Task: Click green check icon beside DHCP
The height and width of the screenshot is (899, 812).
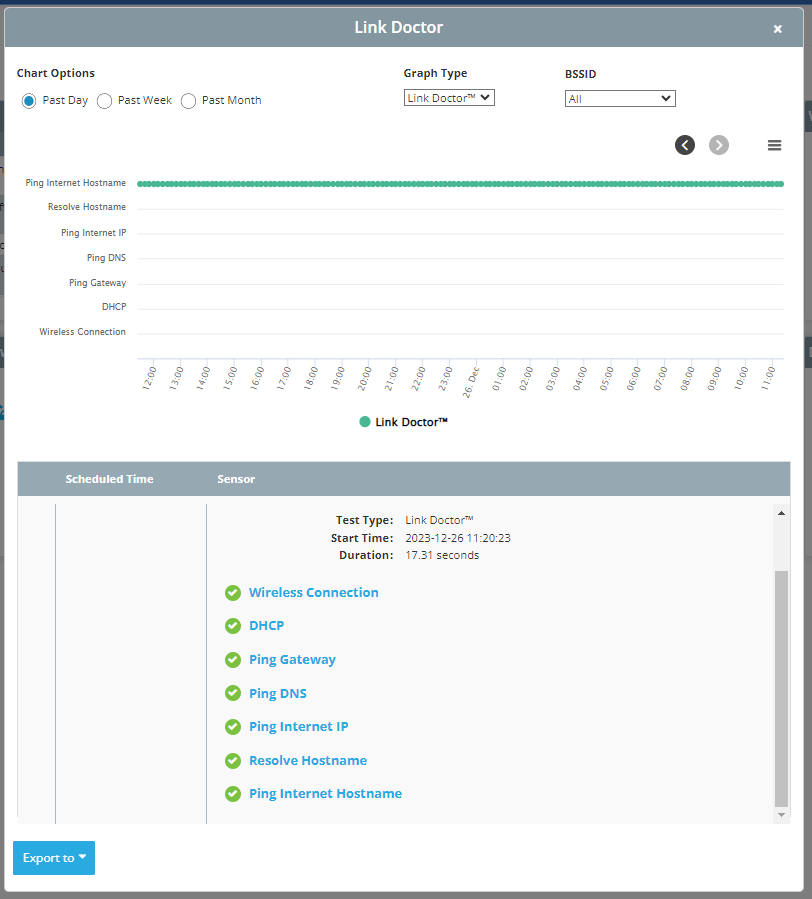Action: (x=233, y=626)
